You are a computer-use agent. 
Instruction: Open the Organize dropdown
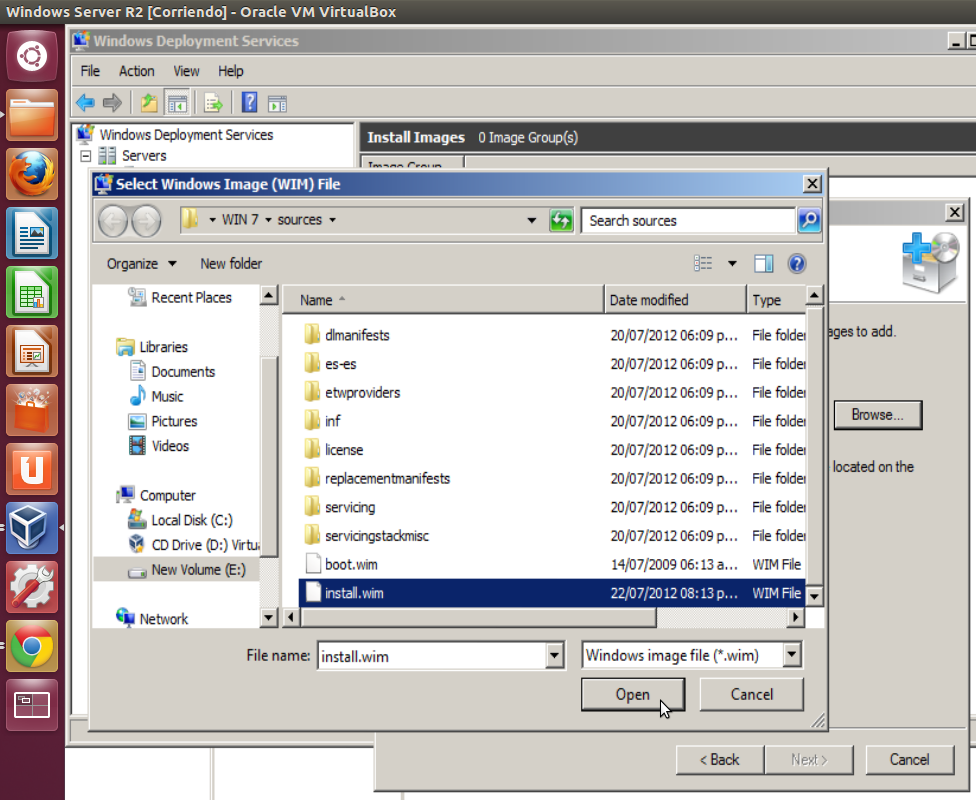tap(141, 264)
